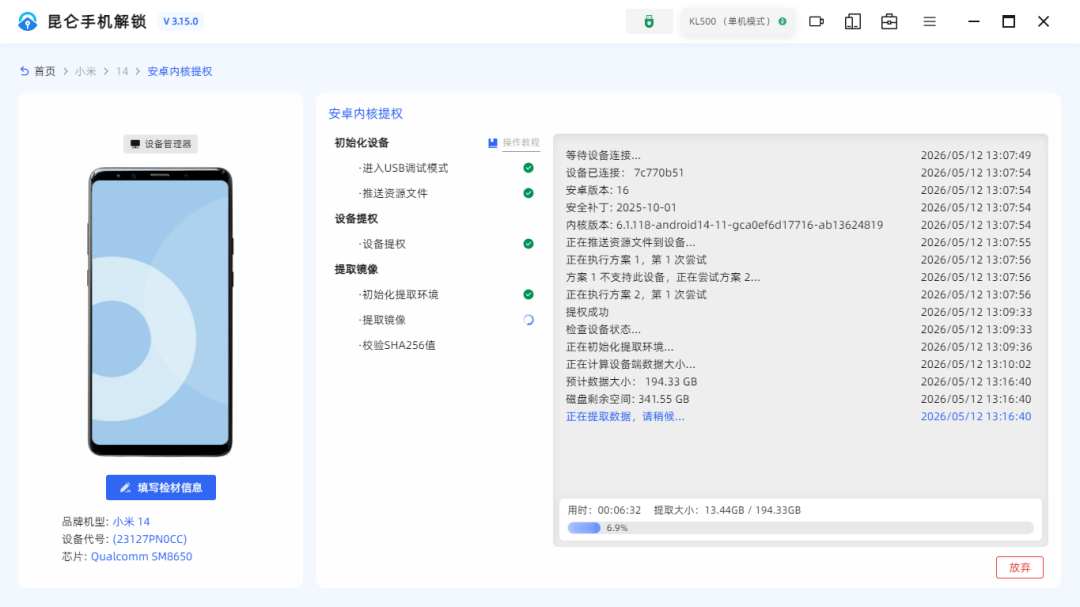This screenshot has width=1080, height=607.
Task: Click the green device connection icon
Action: pyautogui.click(x=649, y=21)
